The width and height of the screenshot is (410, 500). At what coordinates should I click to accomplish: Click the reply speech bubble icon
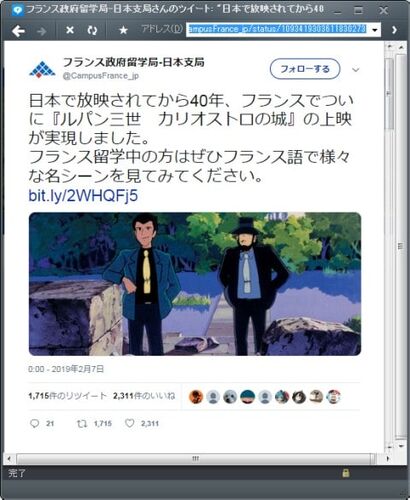pyautogui.click(x=34, y=423)
